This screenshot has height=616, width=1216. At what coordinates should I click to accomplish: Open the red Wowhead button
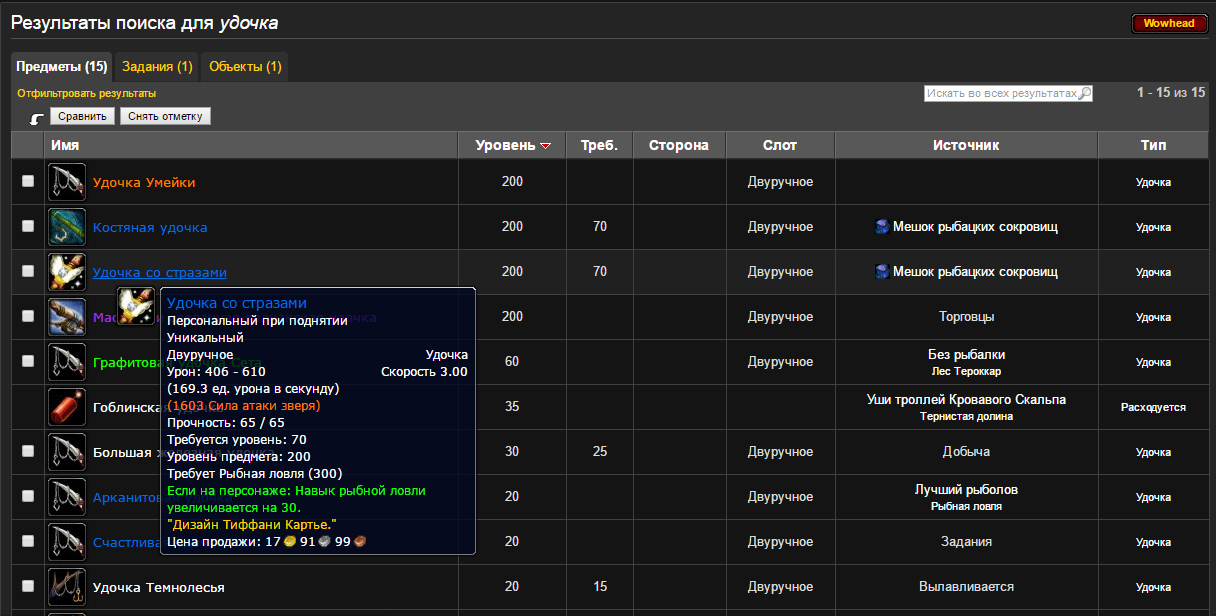[1169, 23]
